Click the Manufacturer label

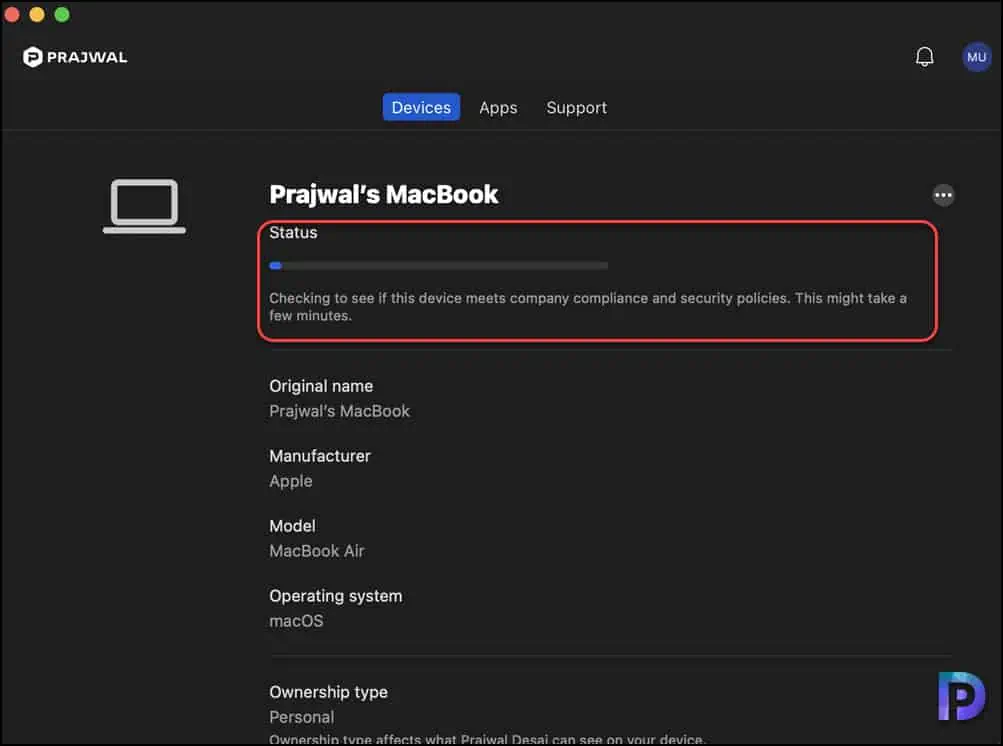pos(320,456)
